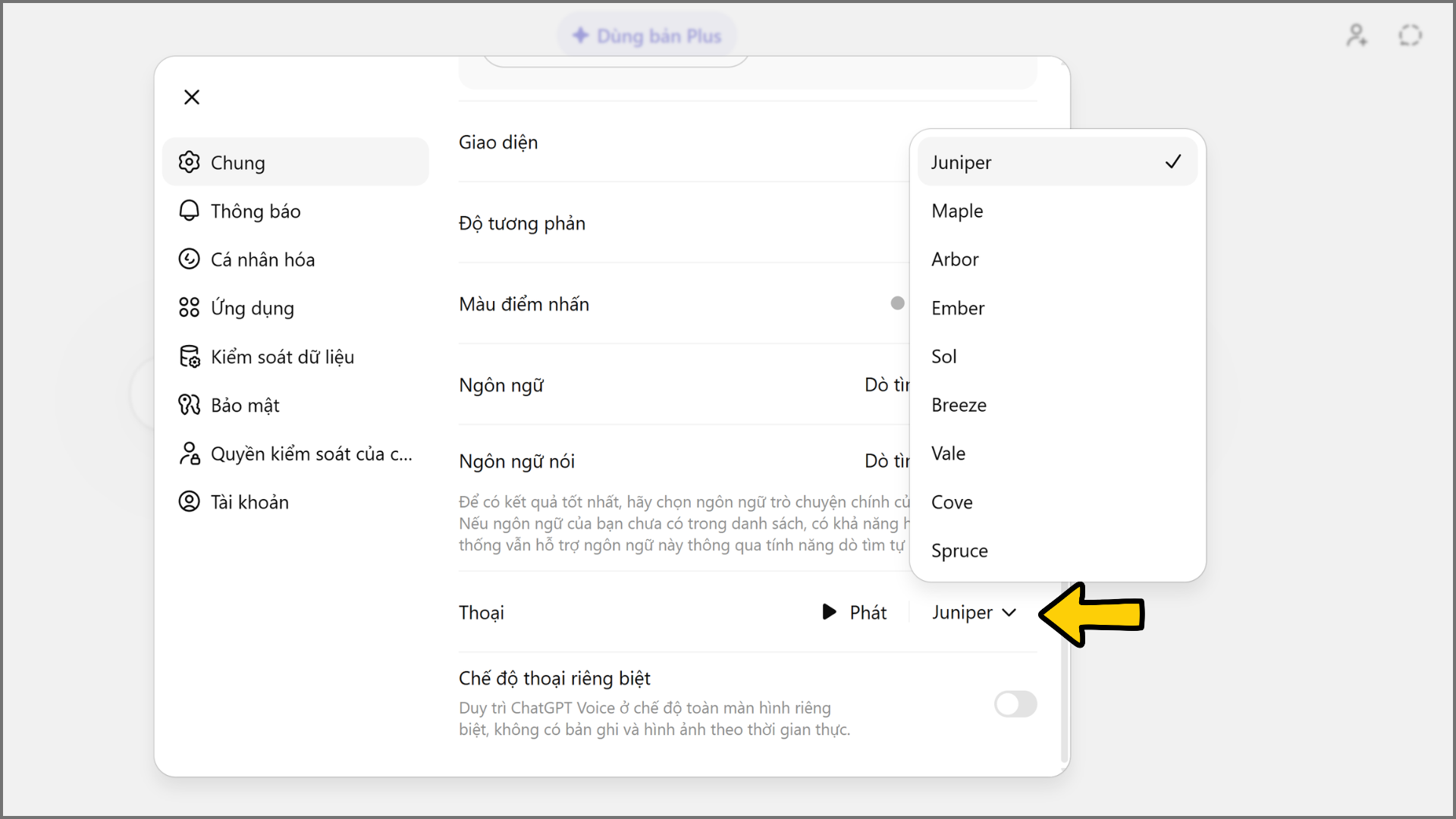
Task: Pick Maple from the voice list
Action: [1057, 211]
